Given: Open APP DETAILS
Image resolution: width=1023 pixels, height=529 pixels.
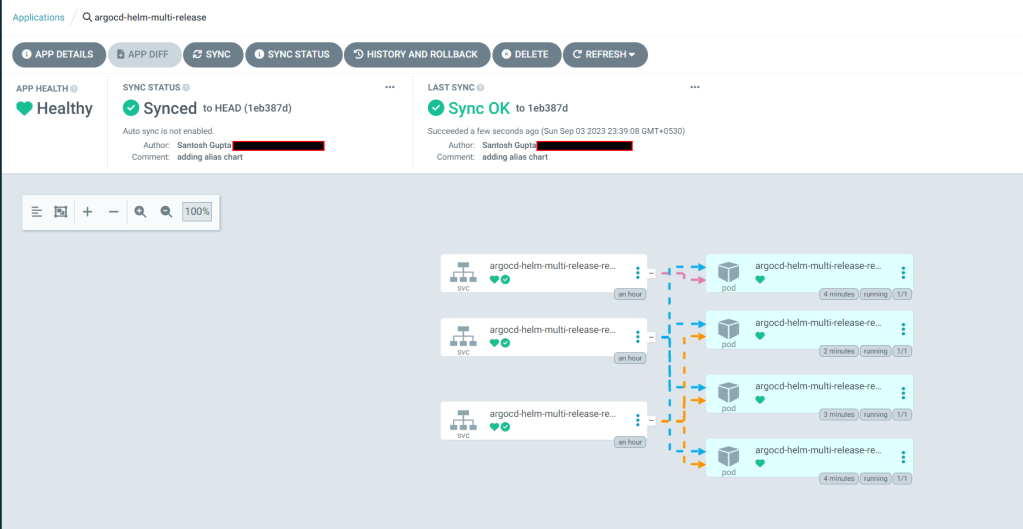Looking at the screenshot, I should pos(59,54).
